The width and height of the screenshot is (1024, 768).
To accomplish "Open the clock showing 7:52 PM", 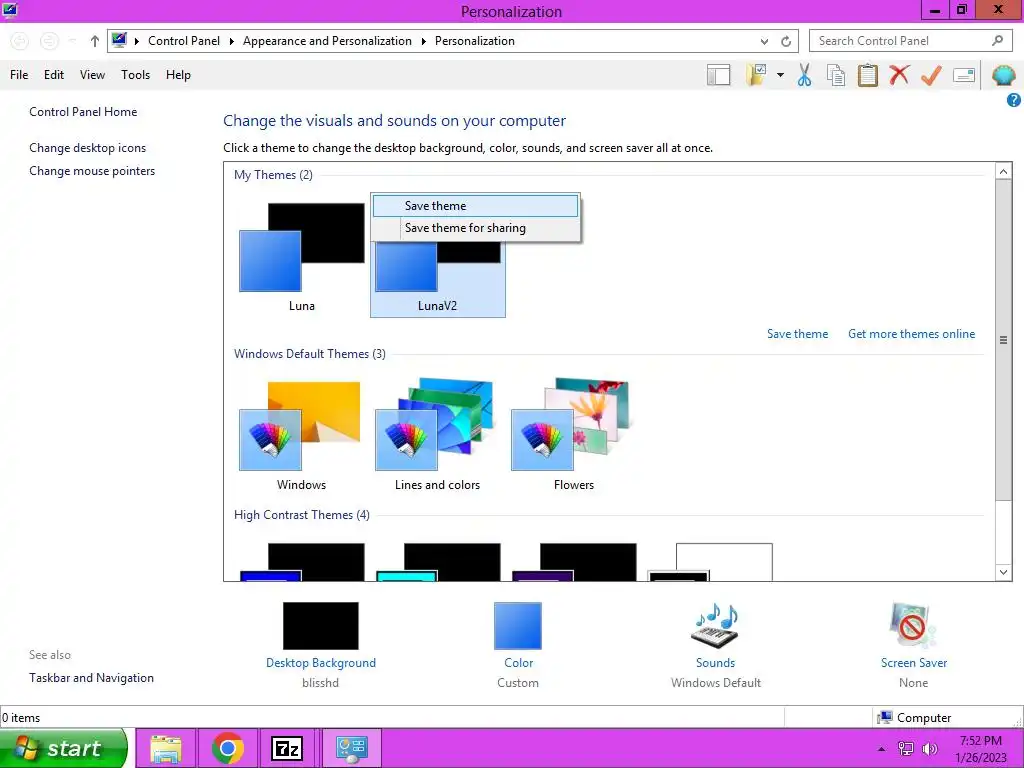I will click(x=981, y=749).
